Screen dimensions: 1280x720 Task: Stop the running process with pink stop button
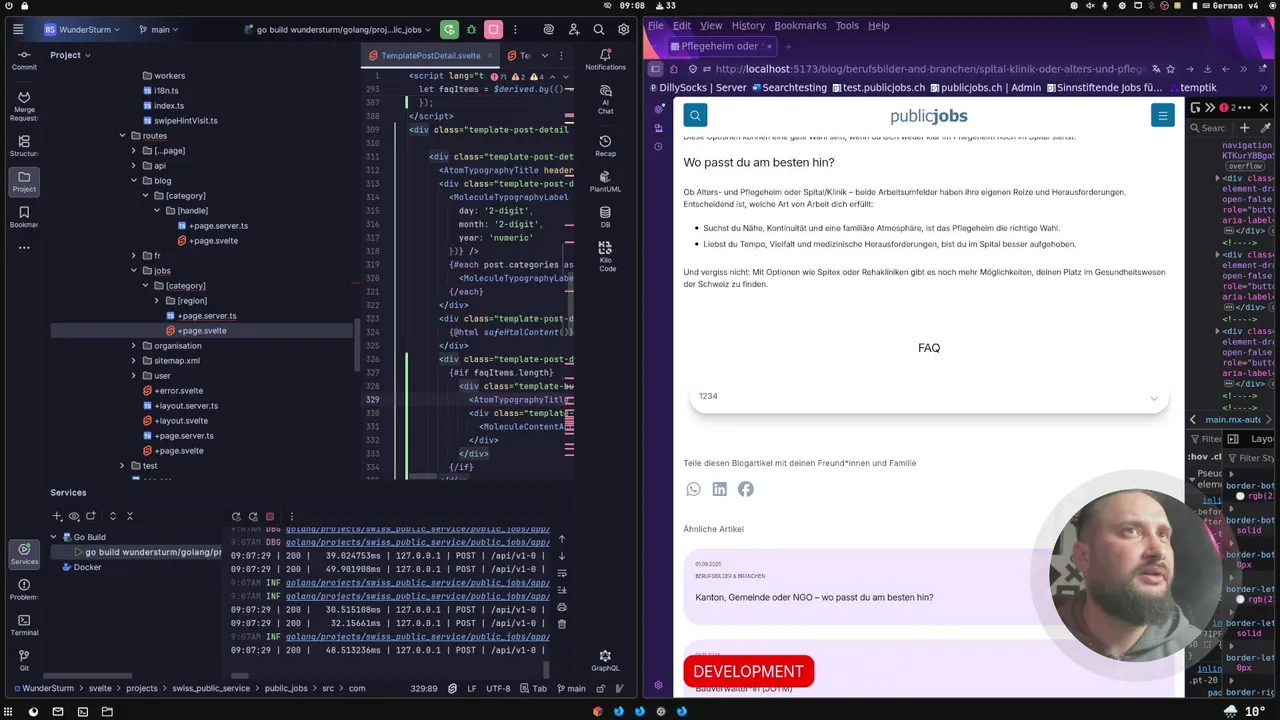[493, 30]
